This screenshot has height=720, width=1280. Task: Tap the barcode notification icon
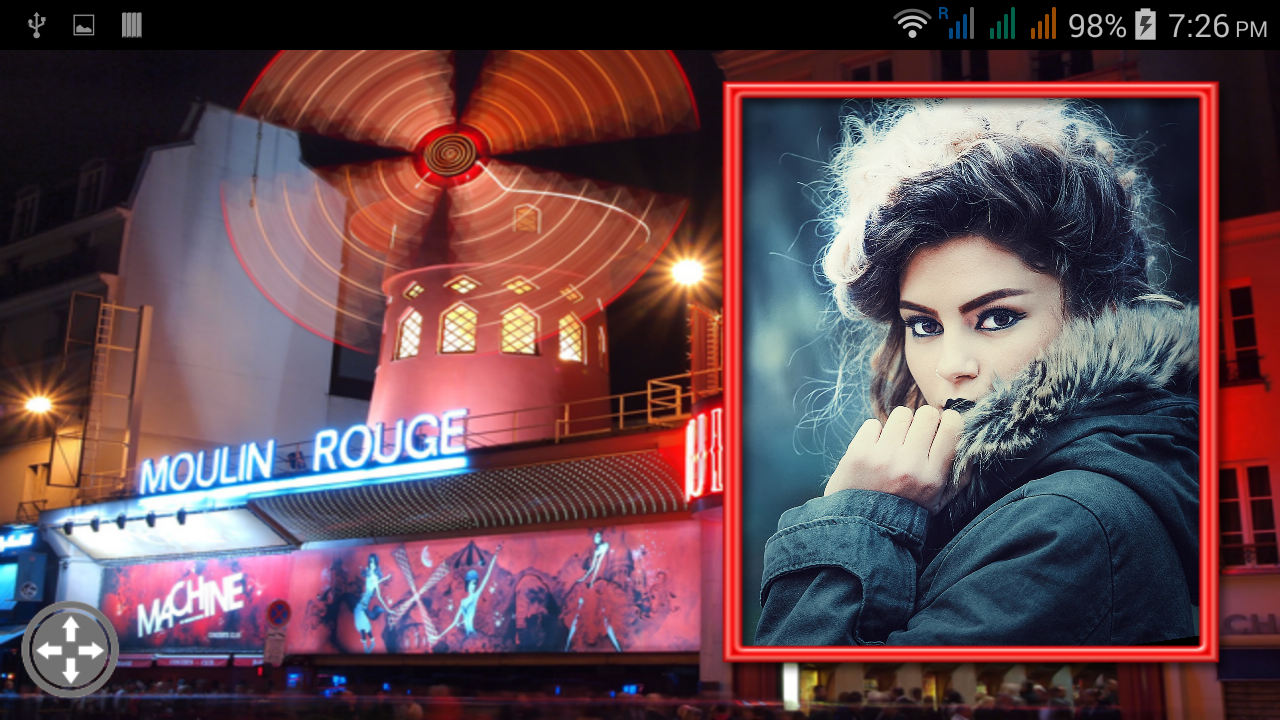[x=132, y=25]
